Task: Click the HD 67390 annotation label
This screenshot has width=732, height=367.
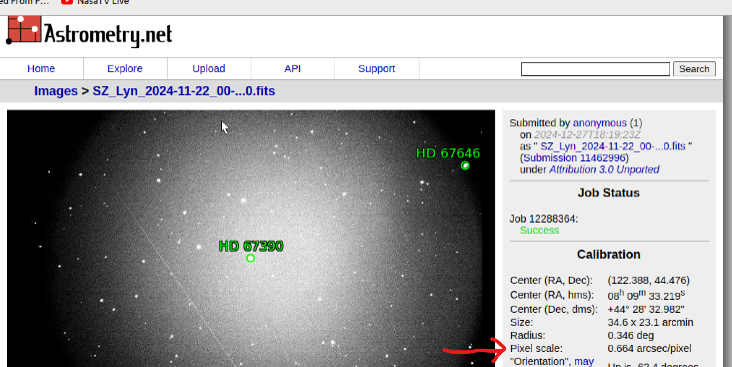Action: point(251,246)
